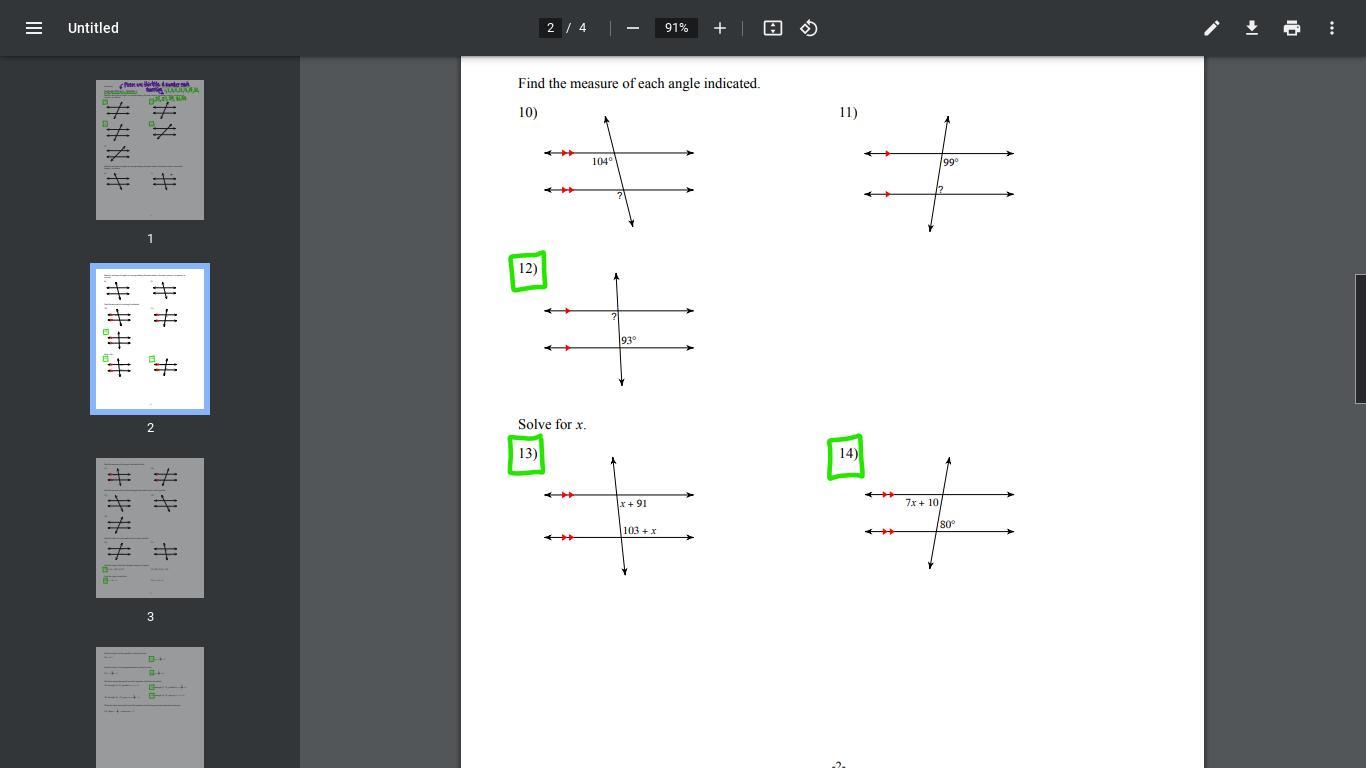Click problem number 14)

coord(848,453)
